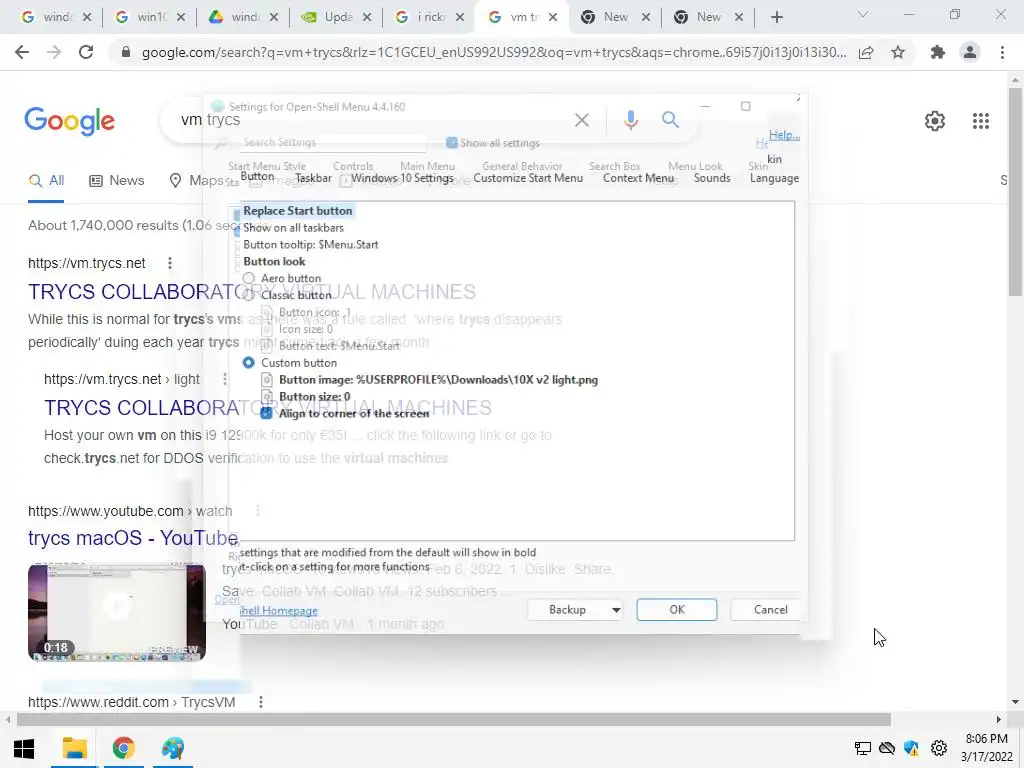
Task: Open the taskbar clock showing 8:06 PM
Action: point(986,748)
